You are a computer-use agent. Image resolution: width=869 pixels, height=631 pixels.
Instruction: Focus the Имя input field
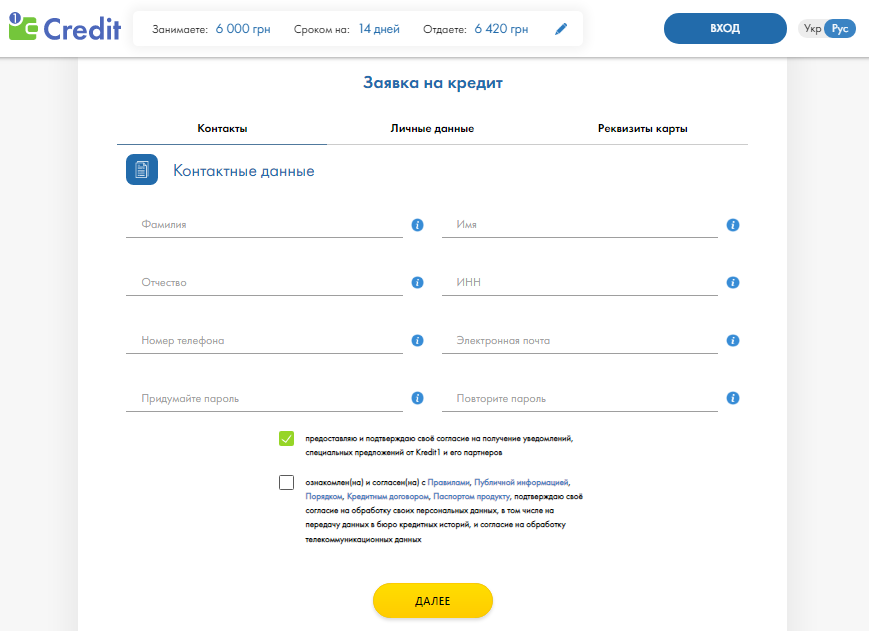point(580,225)
